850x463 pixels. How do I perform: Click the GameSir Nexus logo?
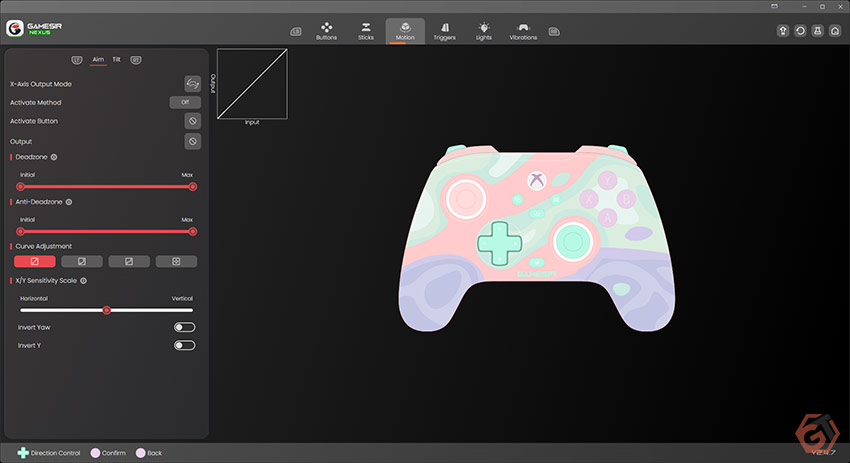(x=34, y=28)
